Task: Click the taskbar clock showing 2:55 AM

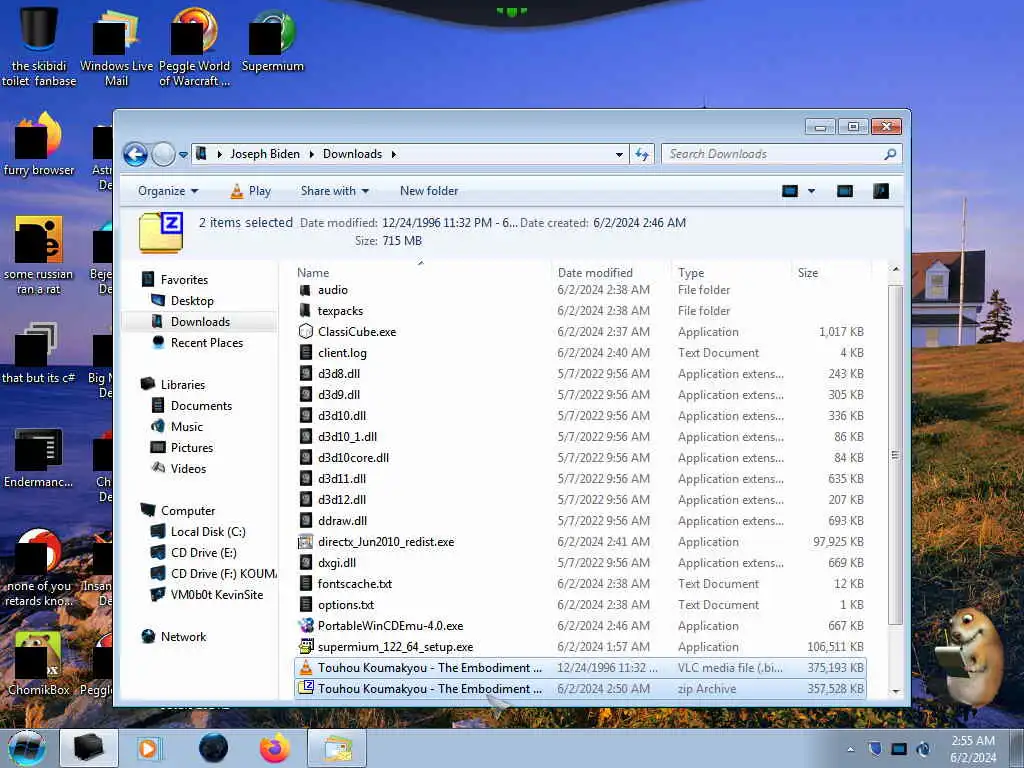Action: pos(973,749)
